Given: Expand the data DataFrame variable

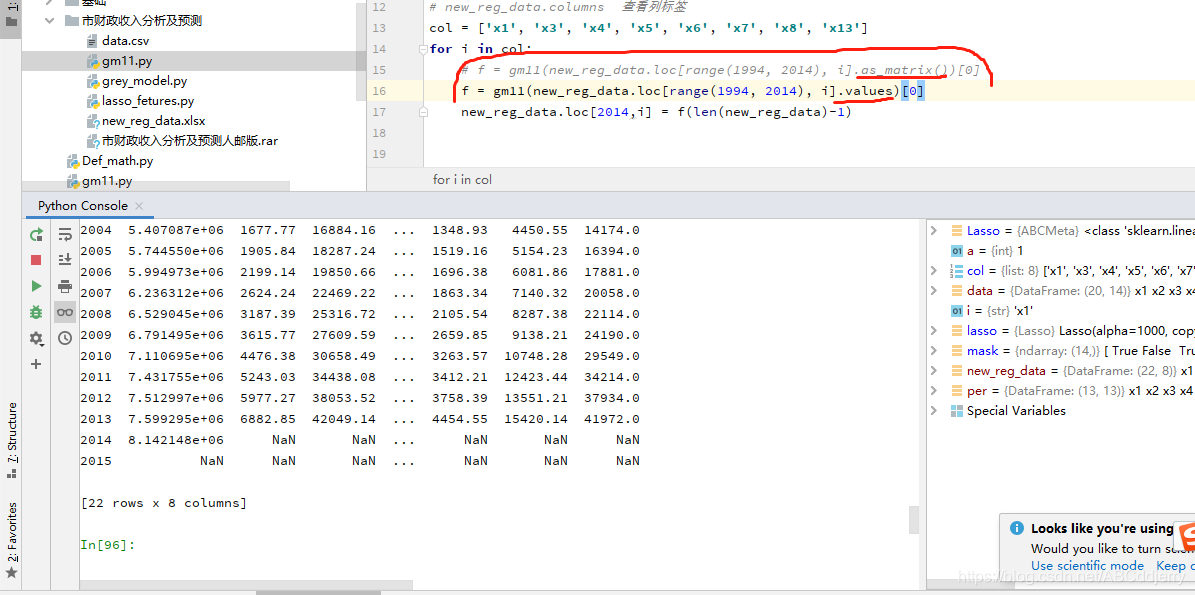Looking at the screenshot, I should click(934, 290).
